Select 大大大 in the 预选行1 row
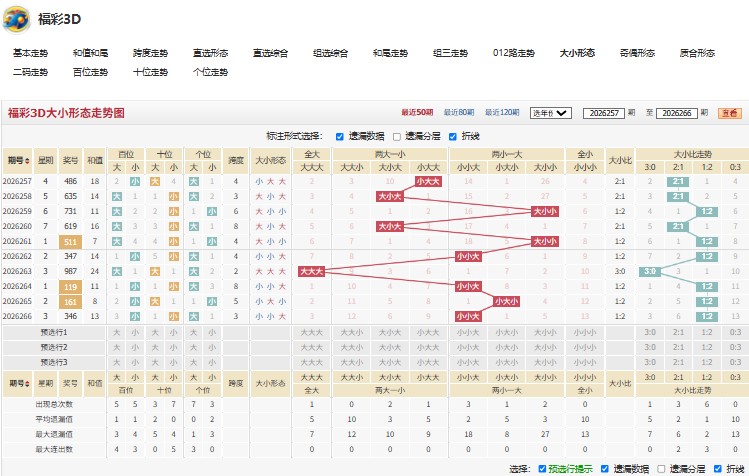The width and height of the screenshot is (749, 476). coord(311,333)
